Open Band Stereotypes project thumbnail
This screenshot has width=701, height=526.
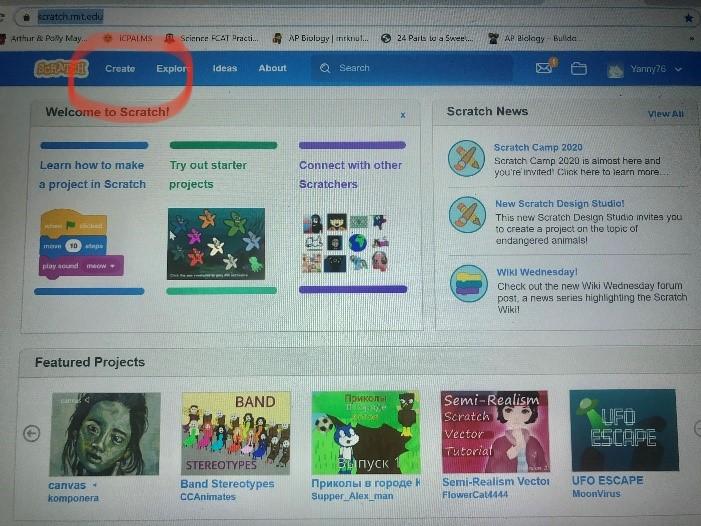coord(236,433)
